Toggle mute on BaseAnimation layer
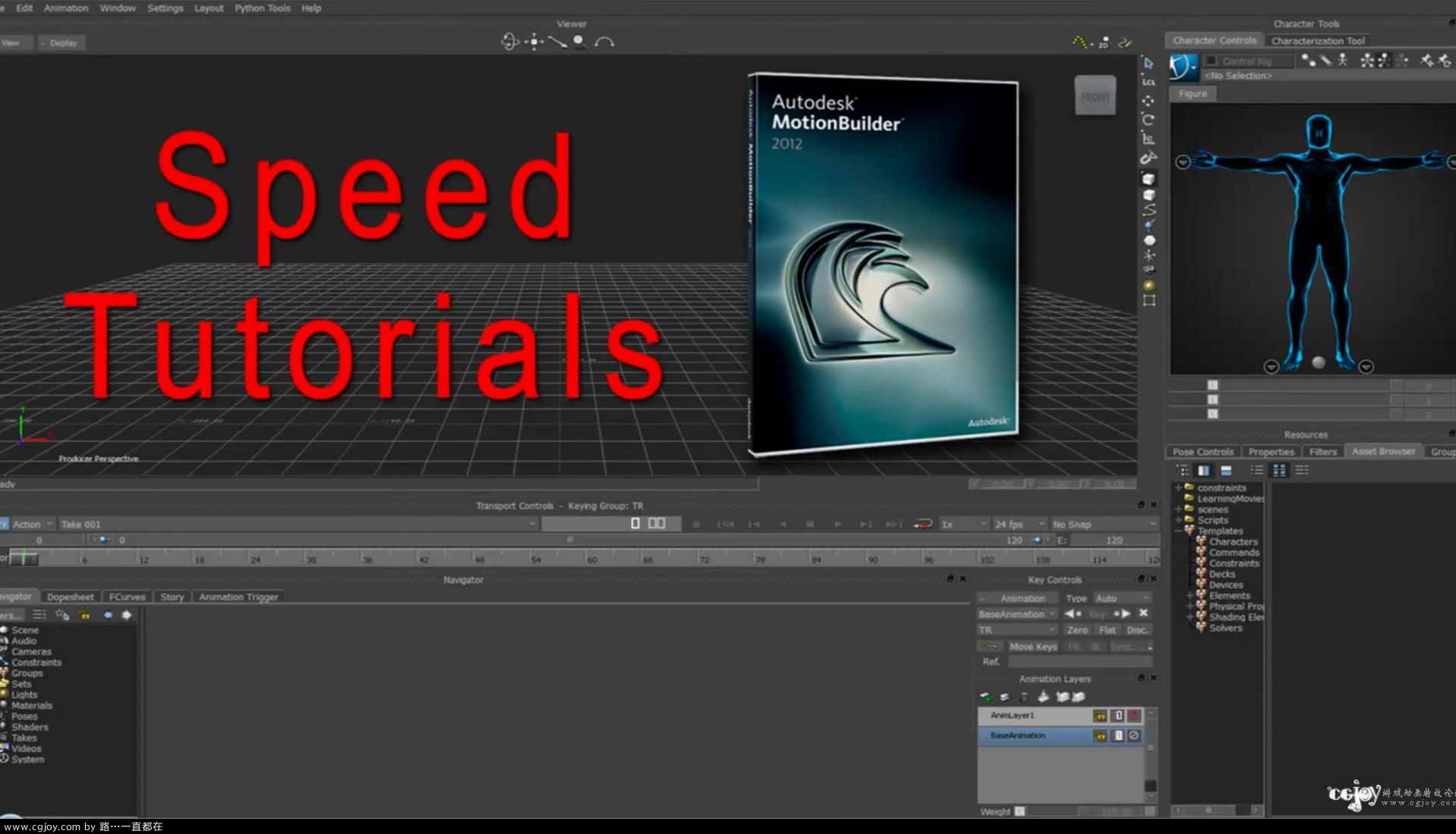1456x834 pixels. [1134, 735]
